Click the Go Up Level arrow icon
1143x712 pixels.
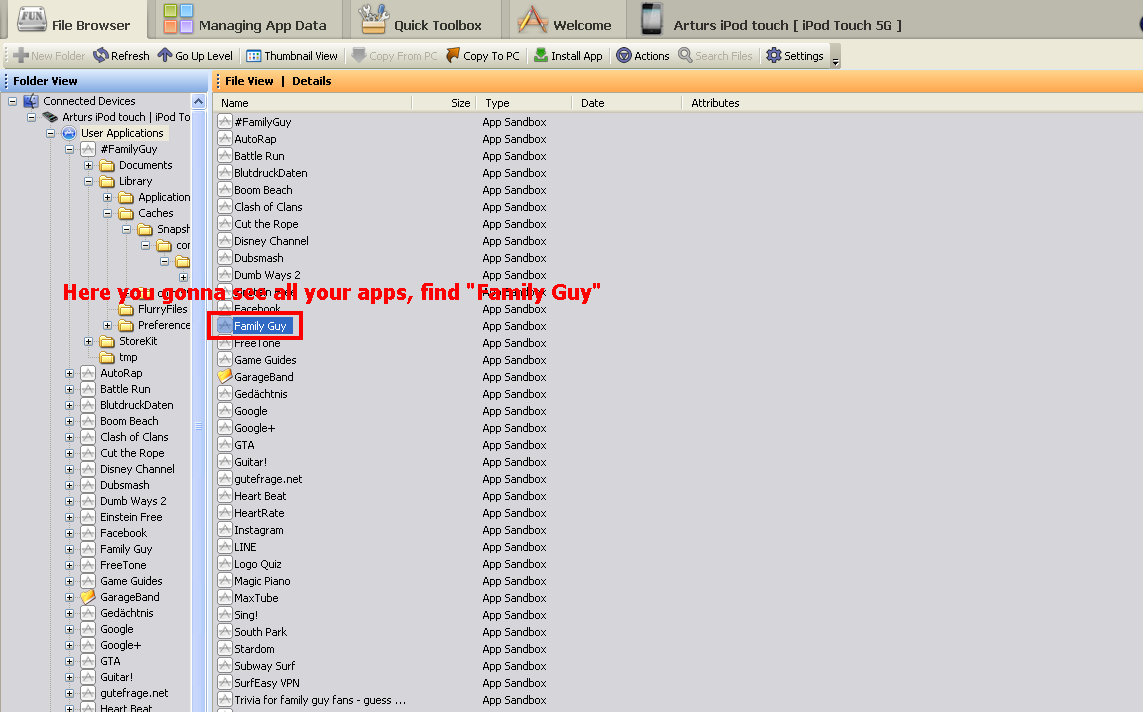165,55
